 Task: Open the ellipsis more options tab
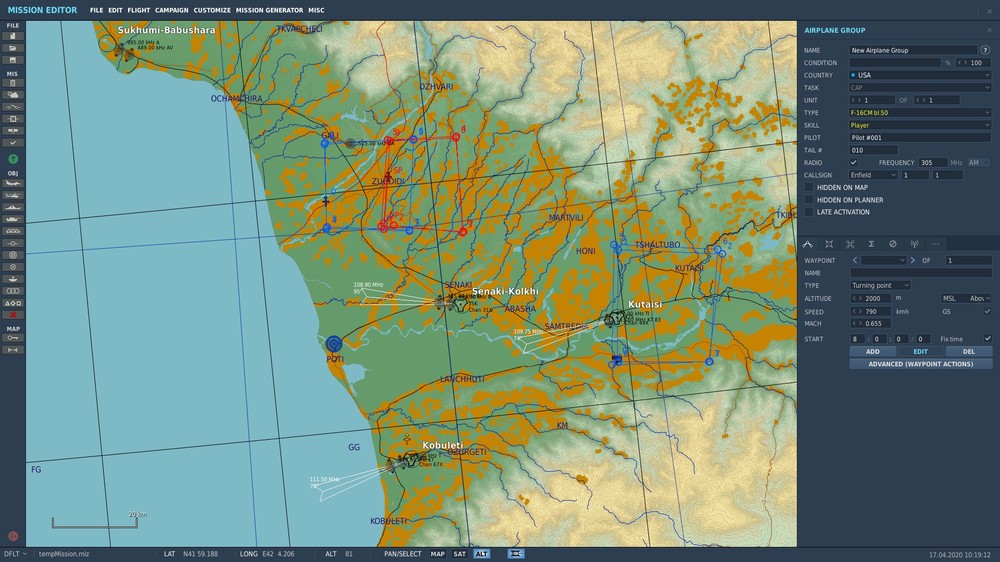coord(936,244)
